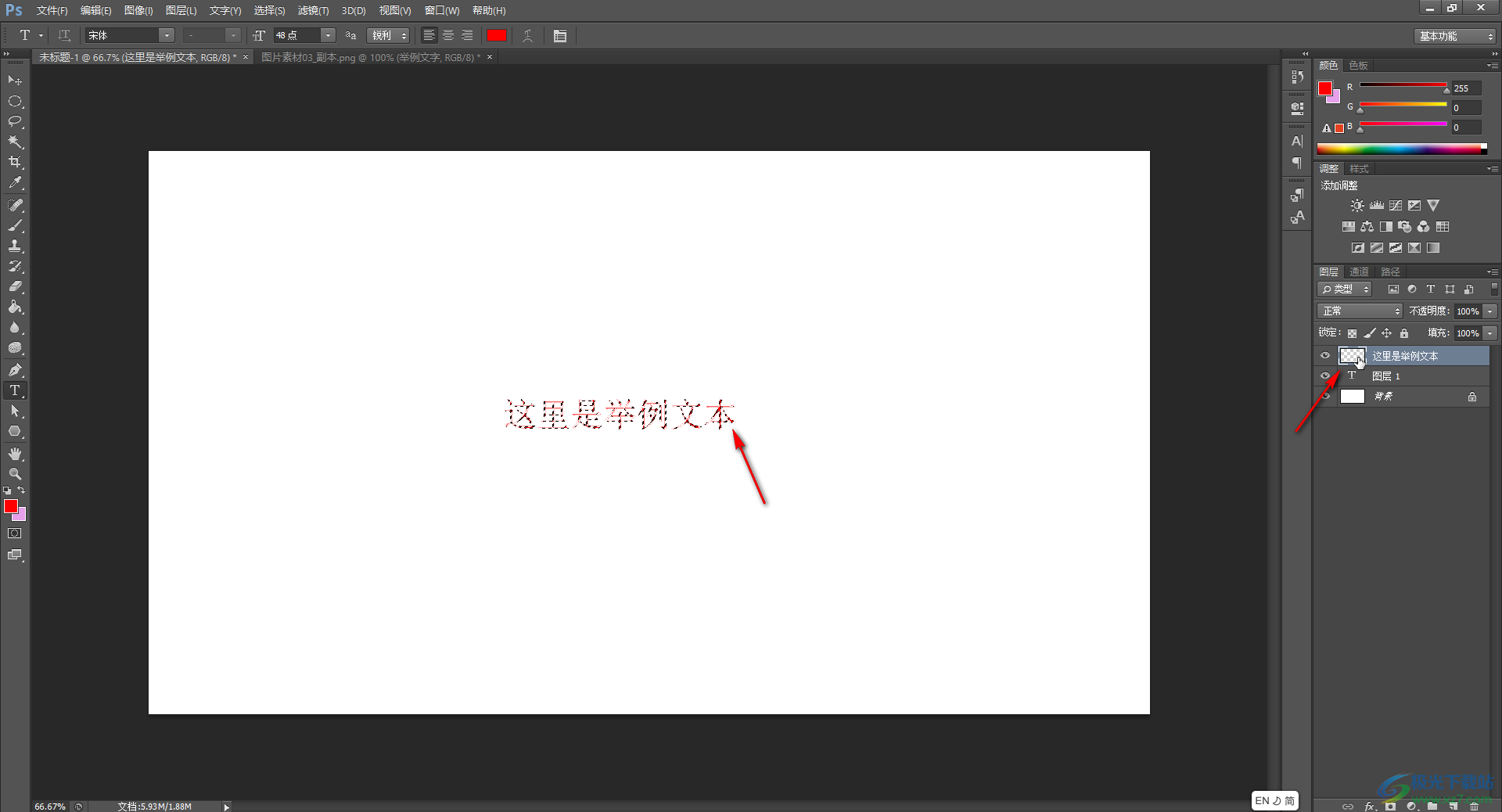The width and height of the screenshot is (1502, 812).
Task: Add a Color Balance adjustment
Action: pos(1367,227)
